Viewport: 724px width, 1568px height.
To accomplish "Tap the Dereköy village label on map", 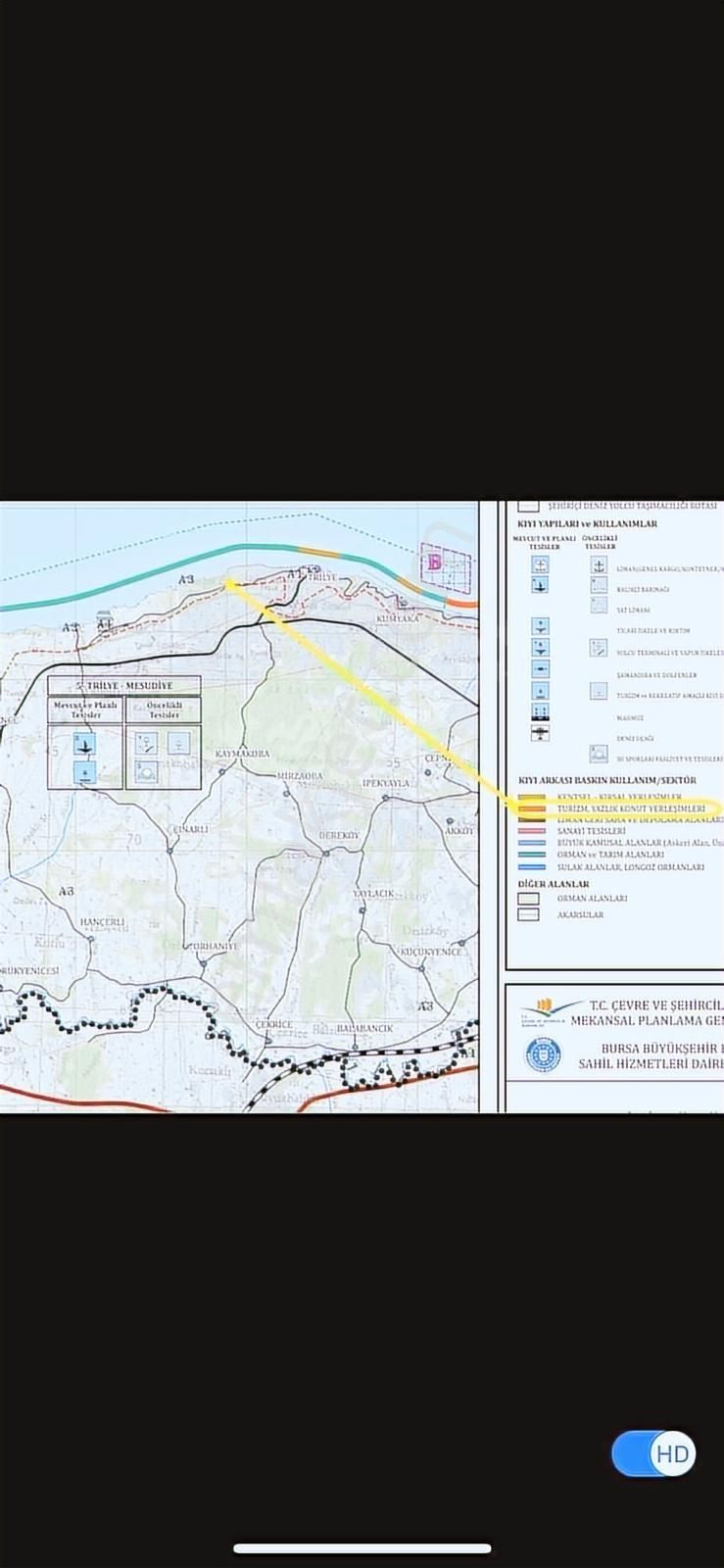I will (339, 836).
